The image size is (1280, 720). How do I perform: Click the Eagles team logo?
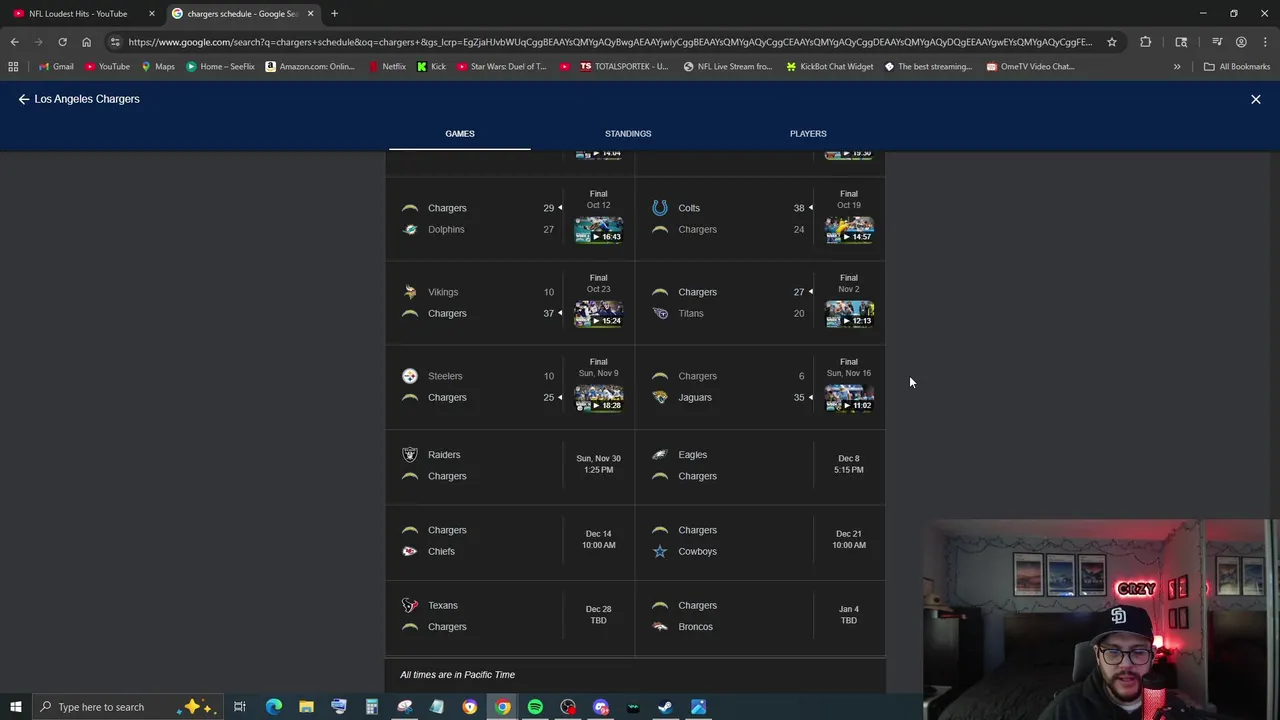659,455
